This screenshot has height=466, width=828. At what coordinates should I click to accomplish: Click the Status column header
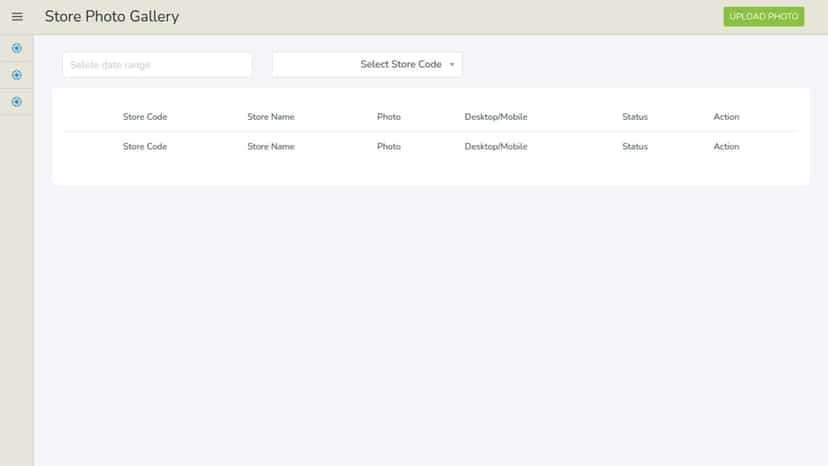tap(635, 117)
